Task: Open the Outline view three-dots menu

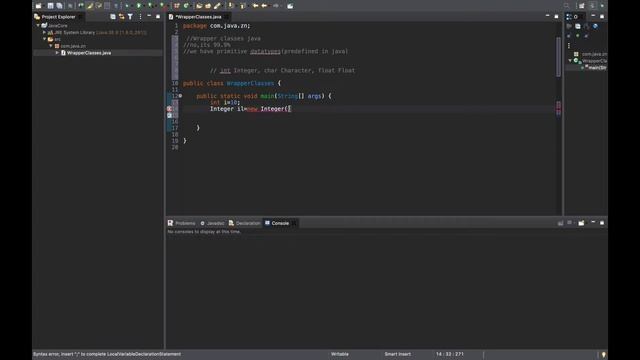Action: coord(569,45)
